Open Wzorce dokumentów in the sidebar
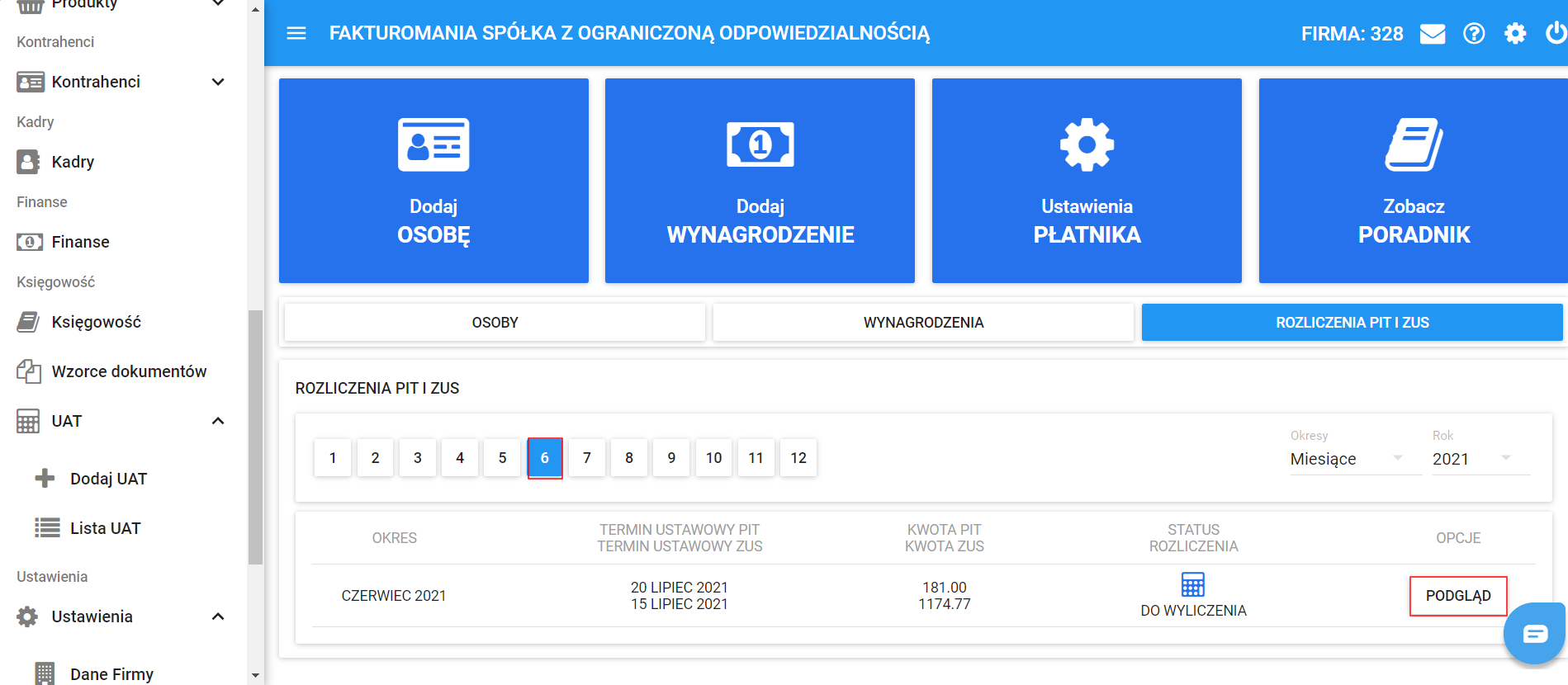 pyautogui.click(x=129, y=371)
